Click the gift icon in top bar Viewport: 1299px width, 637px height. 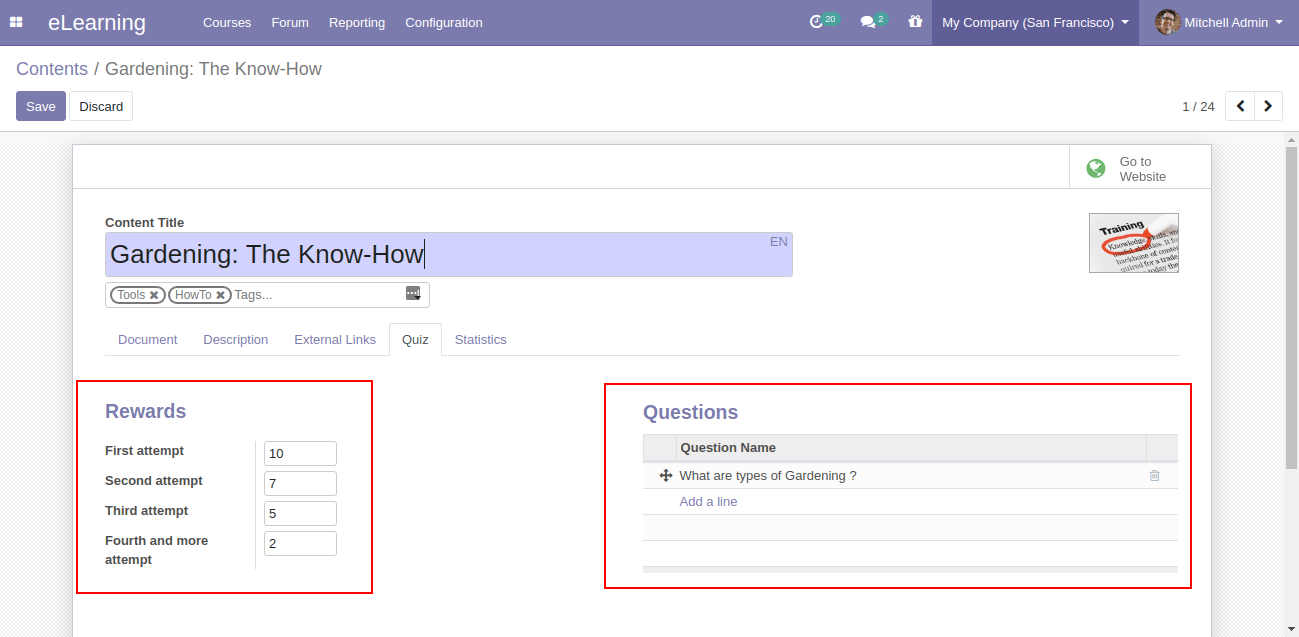coord(915,22)
